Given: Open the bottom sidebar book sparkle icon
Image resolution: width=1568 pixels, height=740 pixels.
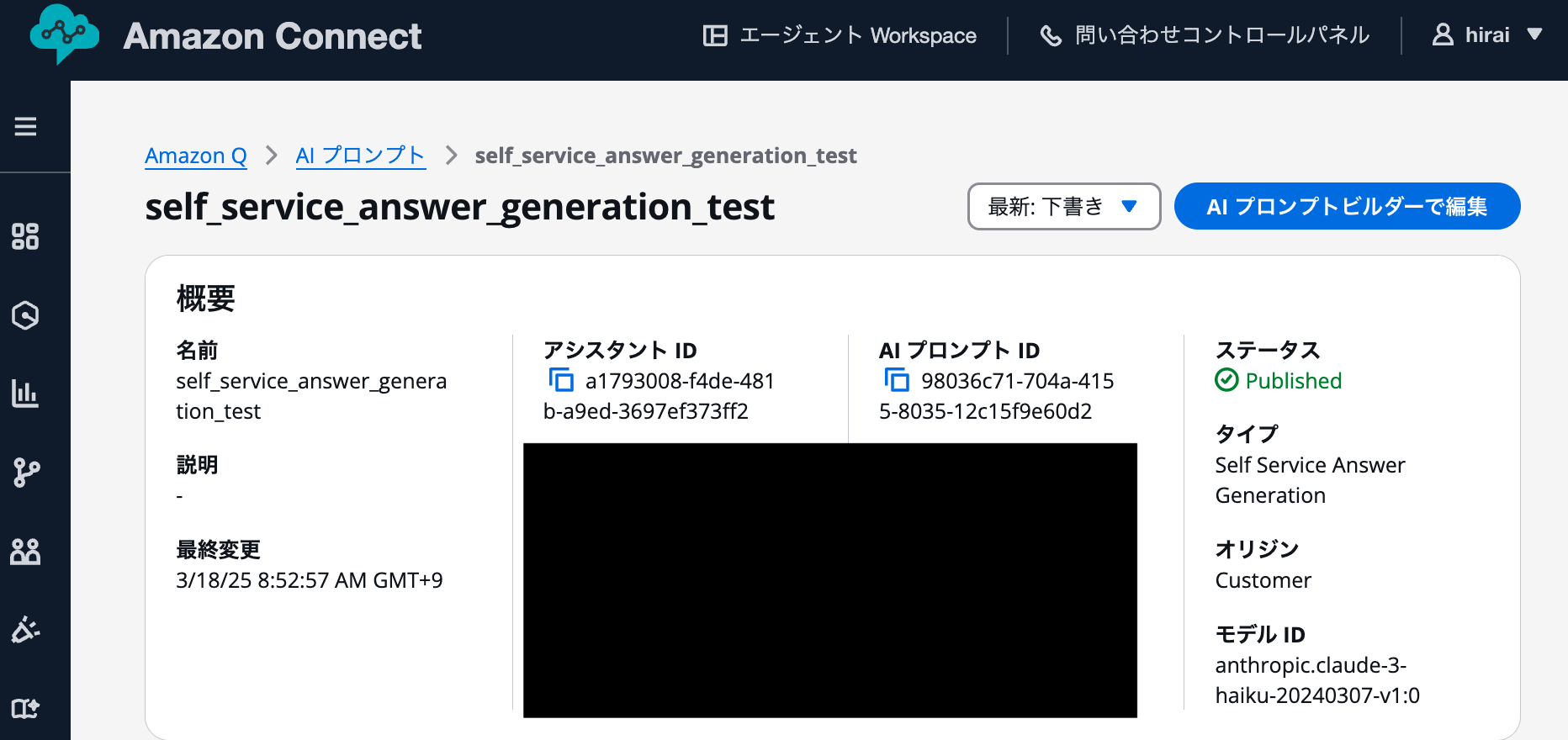Looking at the screenshot, I should click(x=25, y=709).
